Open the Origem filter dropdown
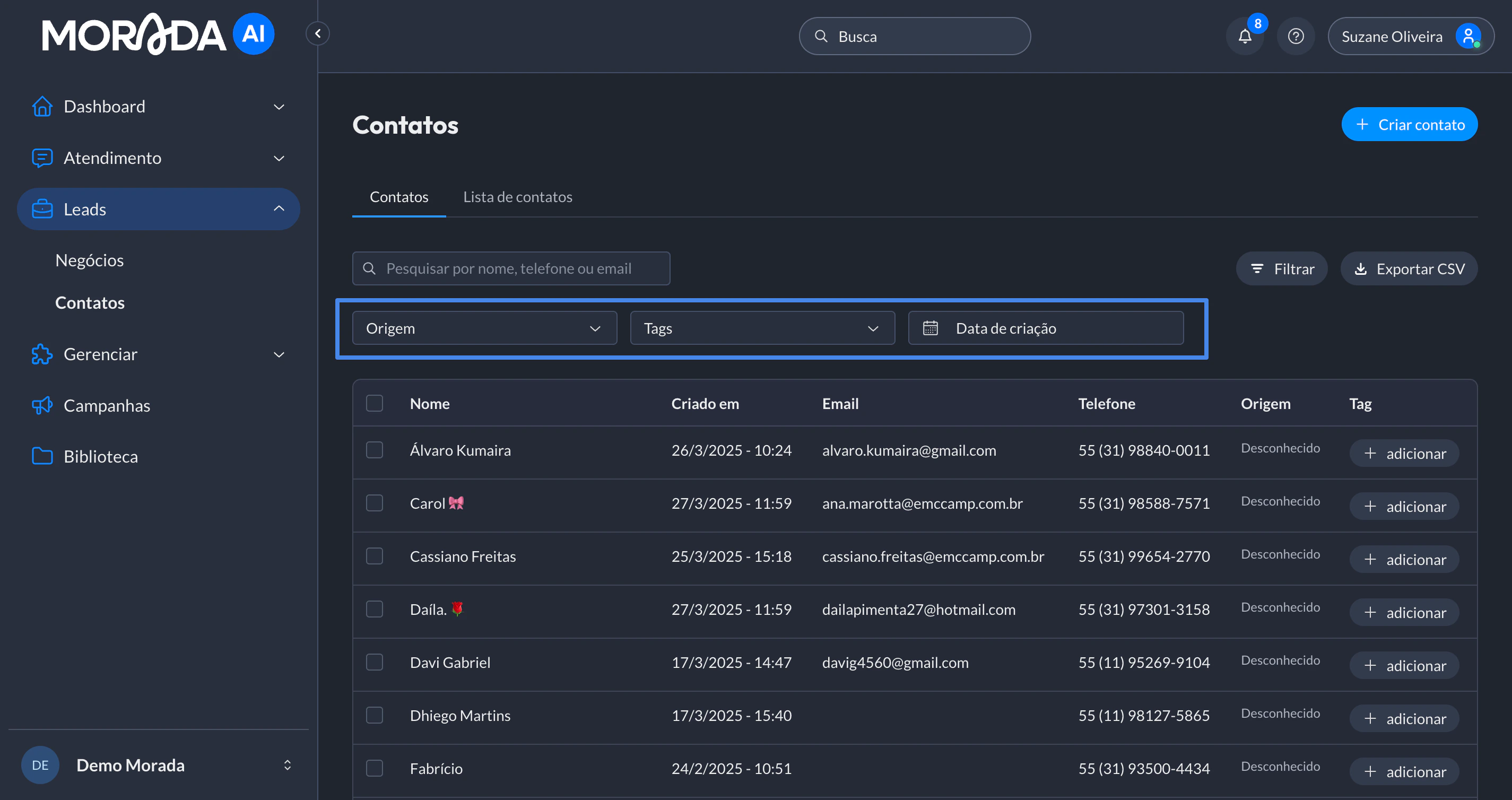 coord(484,328)
